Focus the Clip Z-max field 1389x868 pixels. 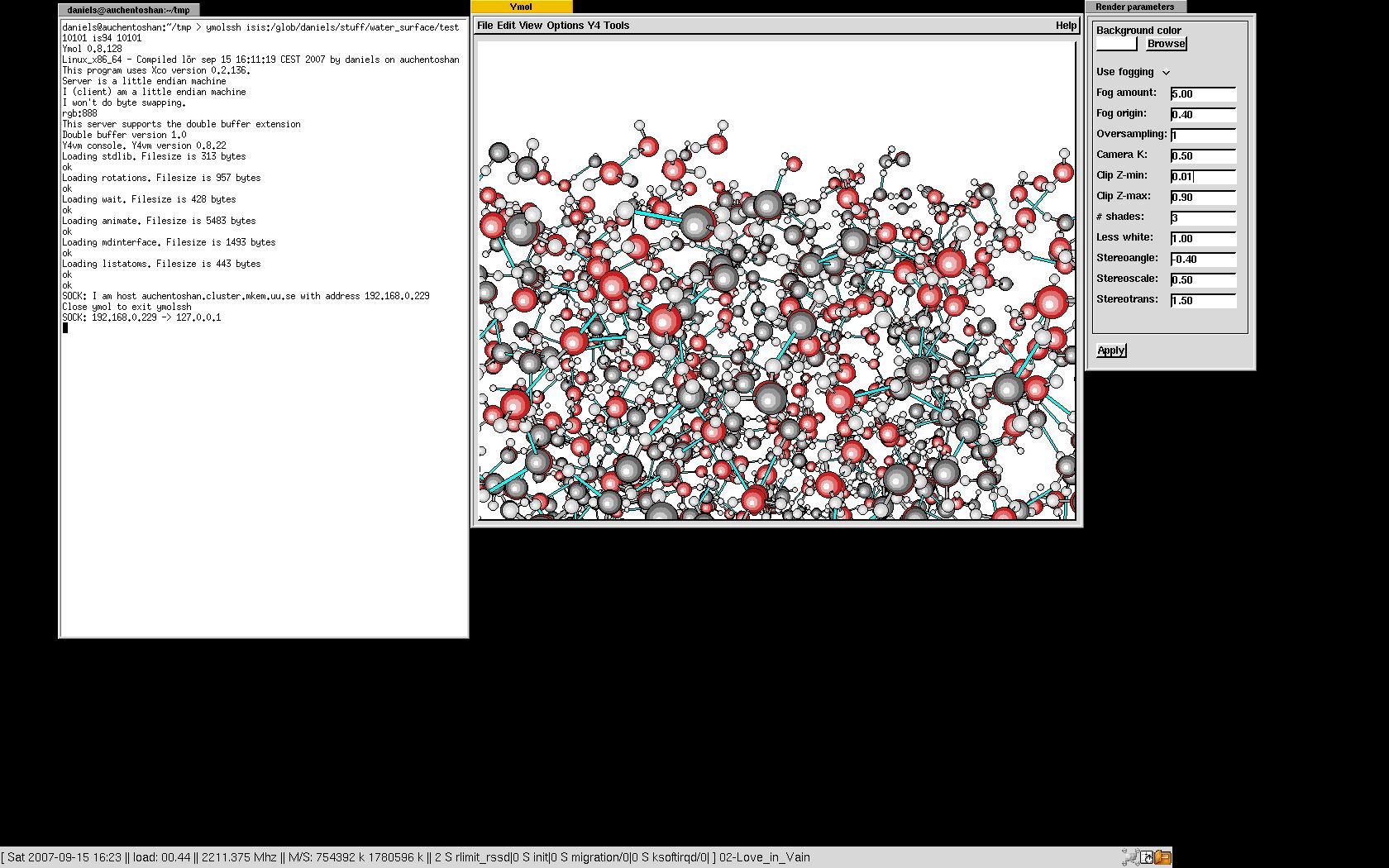pyautogui.click(x=1203, y=197)
